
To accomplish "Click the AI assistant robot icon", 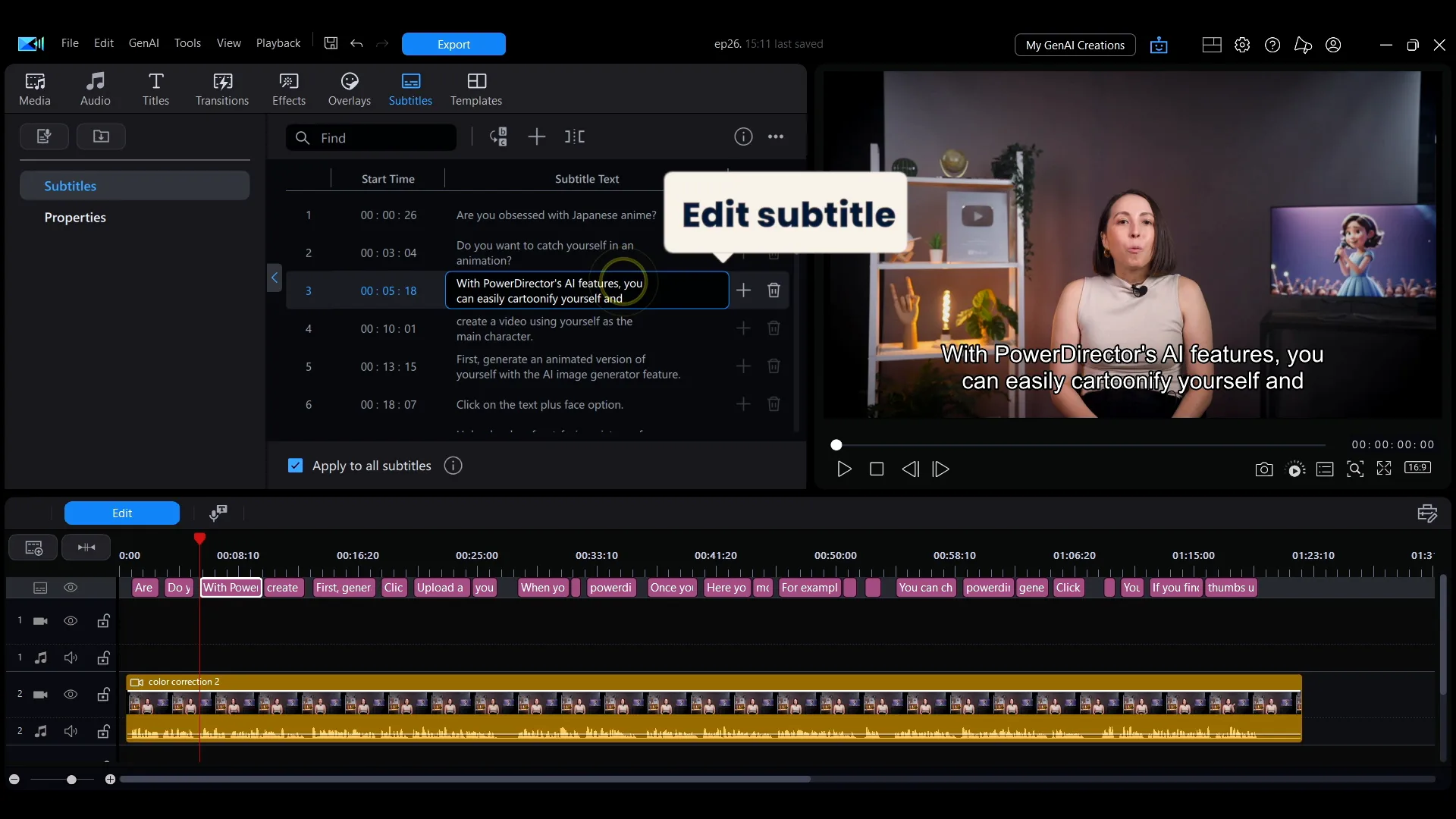I will pyautogui.click(x=1159, y=45).
